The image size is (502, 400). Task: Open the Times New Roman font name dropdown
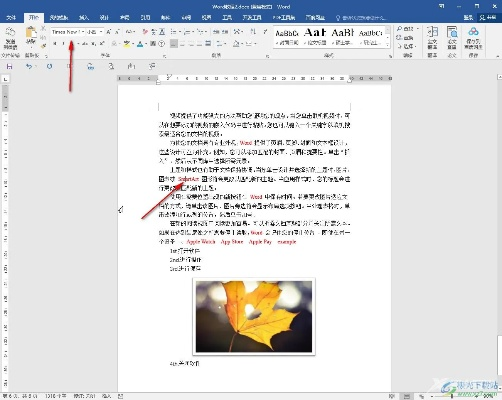coord(83,32)
